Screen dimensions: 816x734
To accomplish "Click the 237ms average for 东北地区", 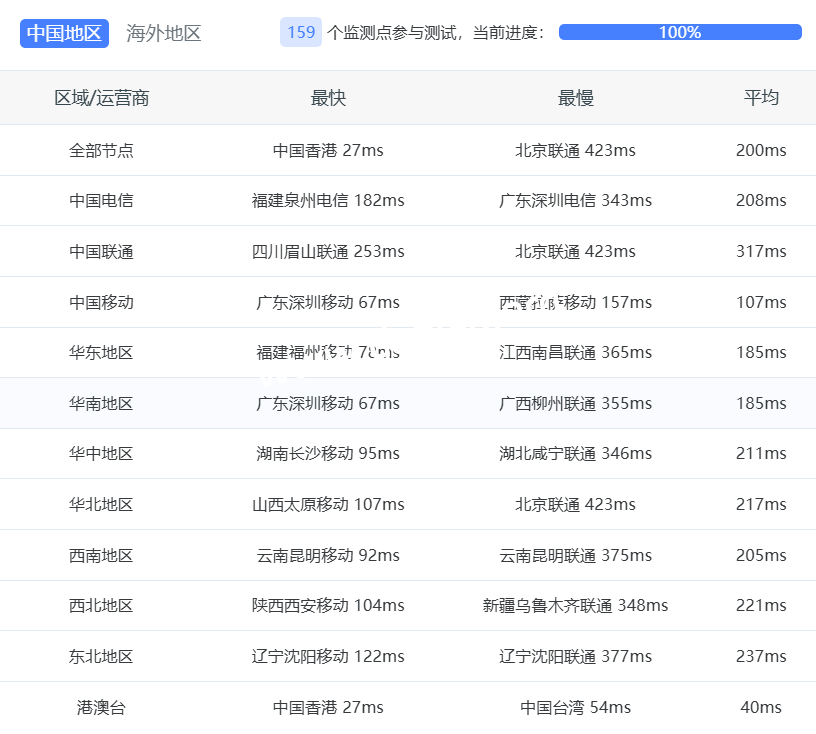I will click(761, 657).
